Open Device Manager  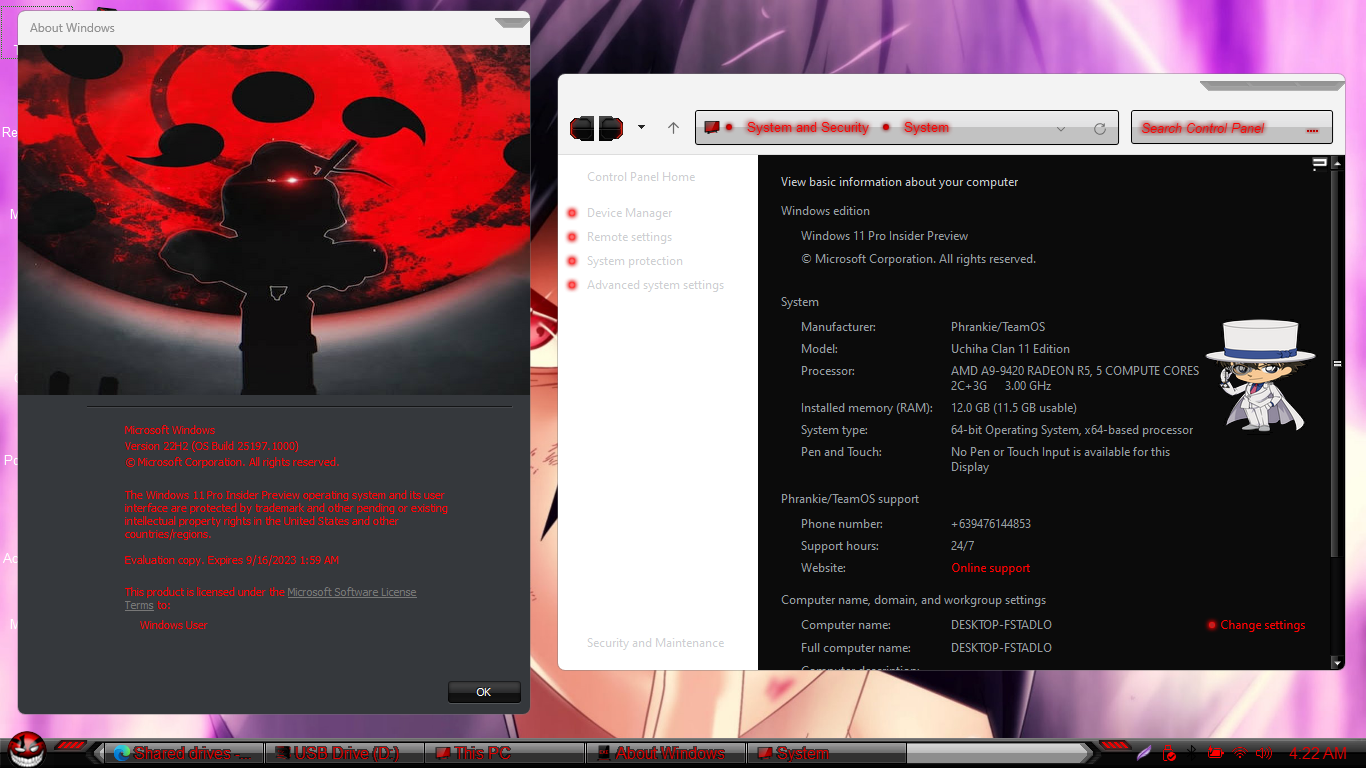[x=629, y=213]
